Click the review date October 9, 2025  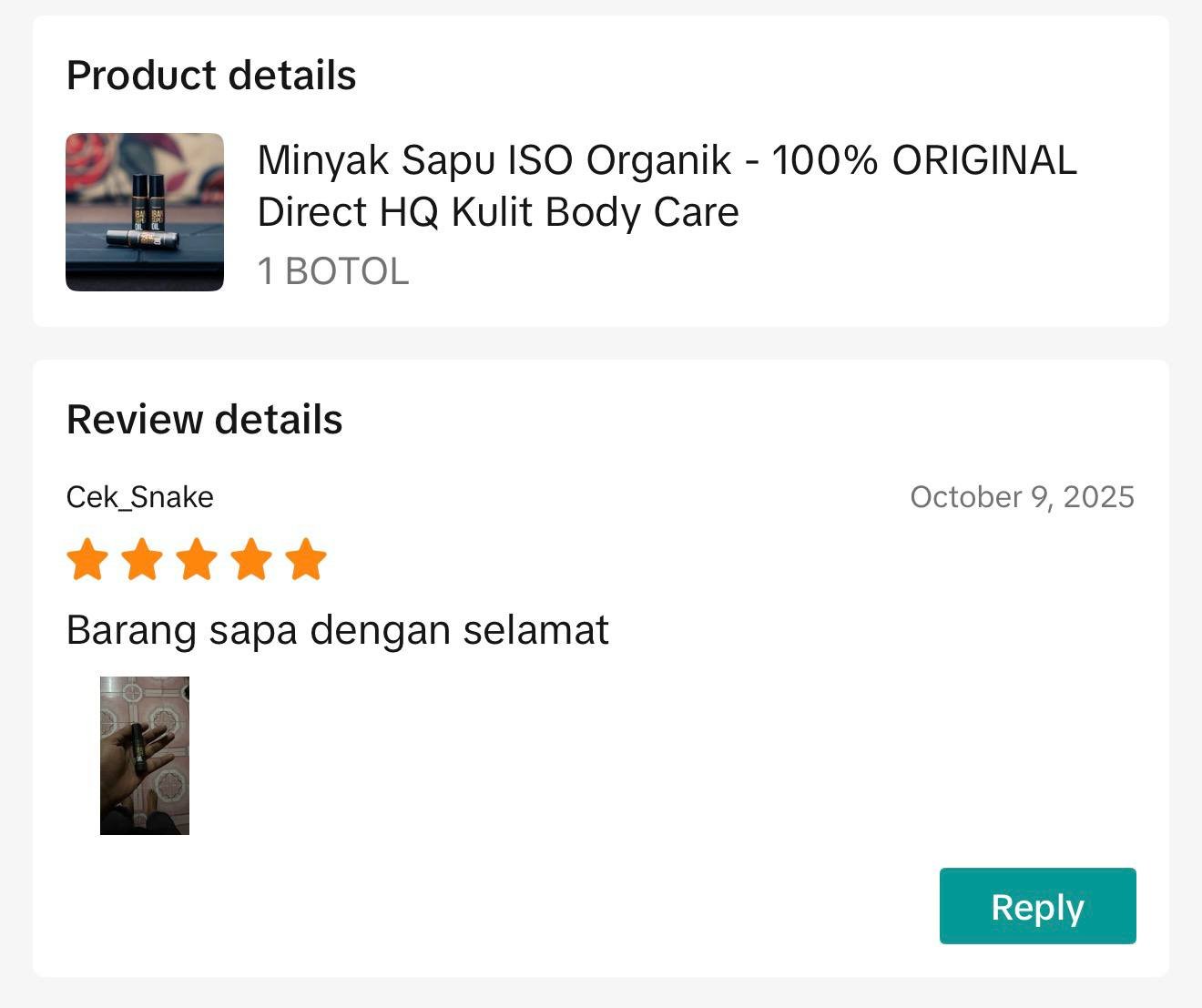(1022, 497)
